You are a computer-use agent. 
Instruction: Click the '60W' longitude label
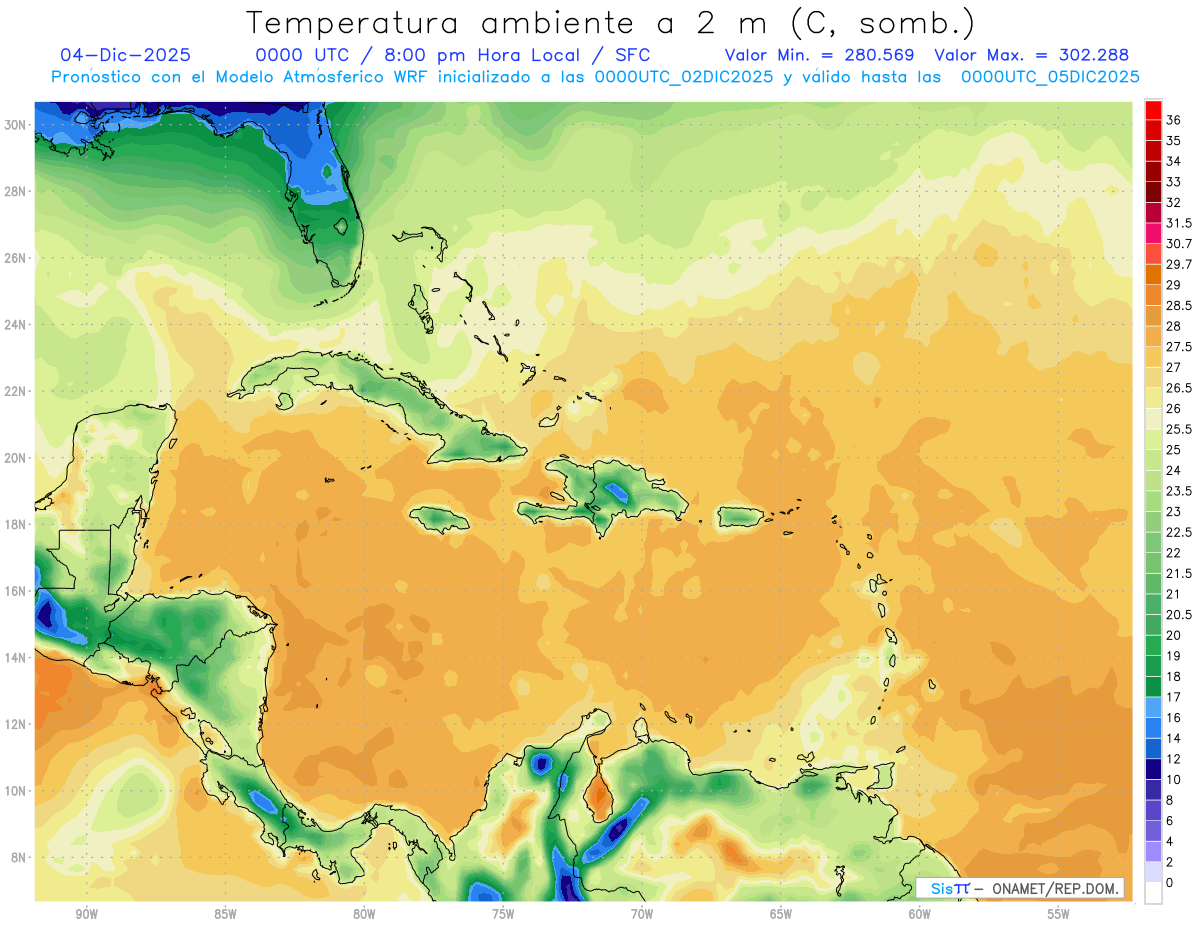tap(920, 914)
